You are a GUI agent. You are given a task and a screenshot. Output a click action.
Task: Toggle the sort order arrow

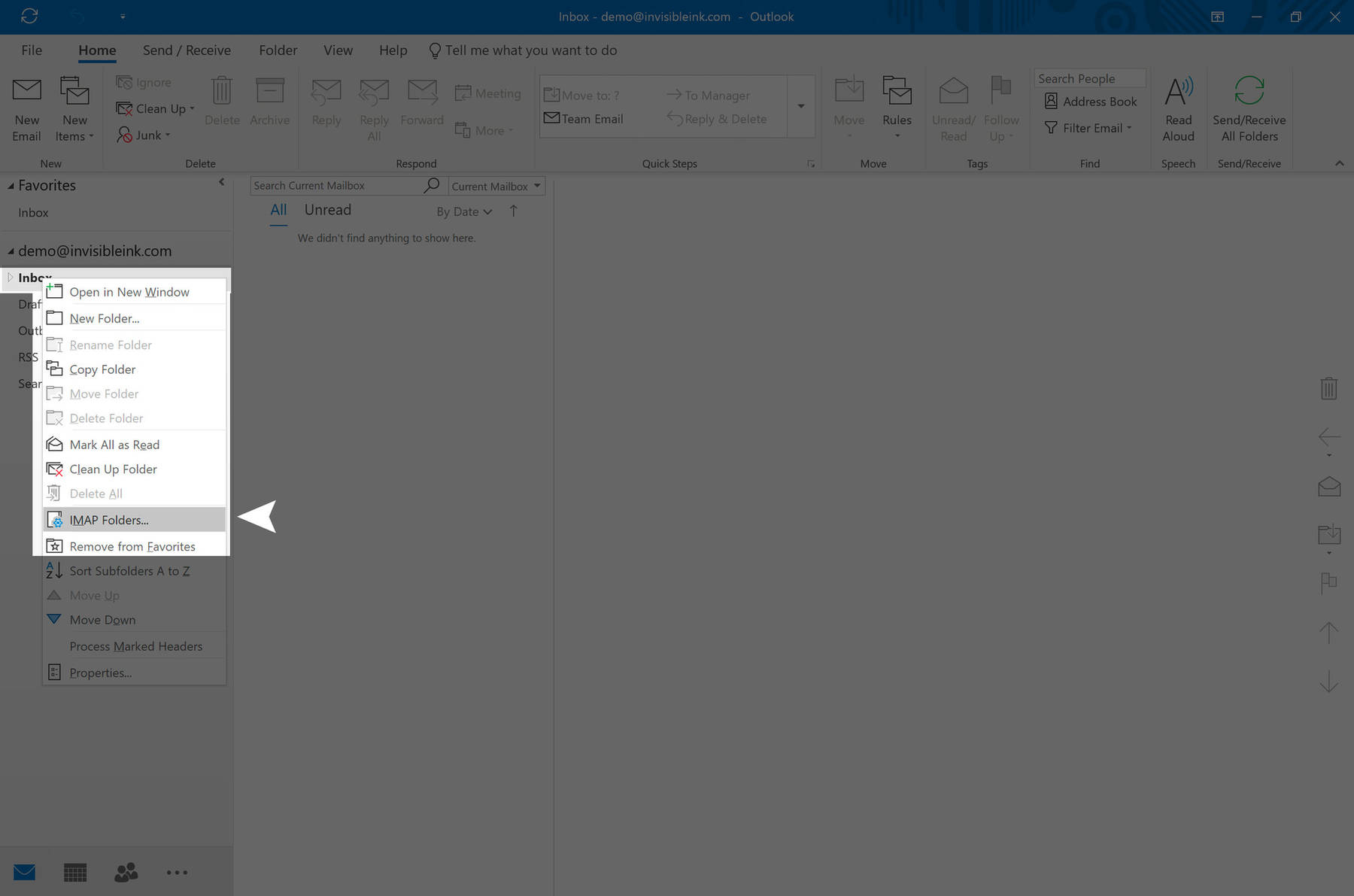point(513,211)
